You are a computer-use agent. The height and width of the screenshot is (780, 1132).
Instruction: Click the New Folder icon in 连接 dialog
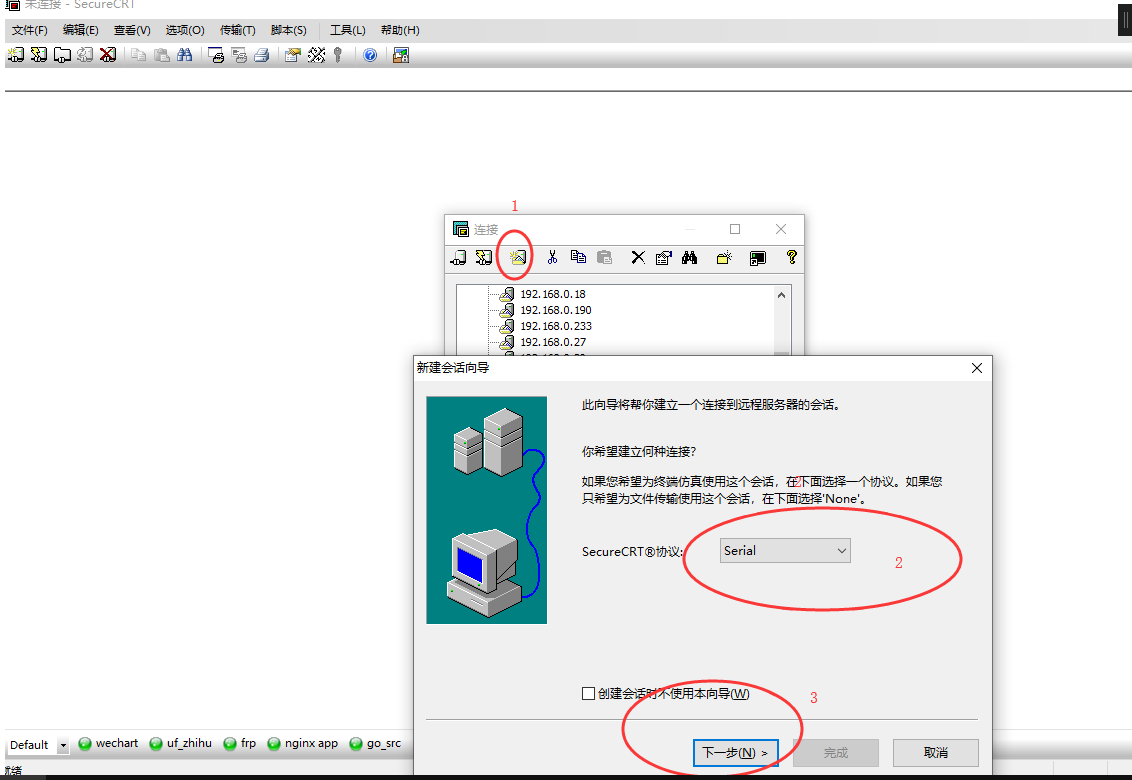[724, 257]
